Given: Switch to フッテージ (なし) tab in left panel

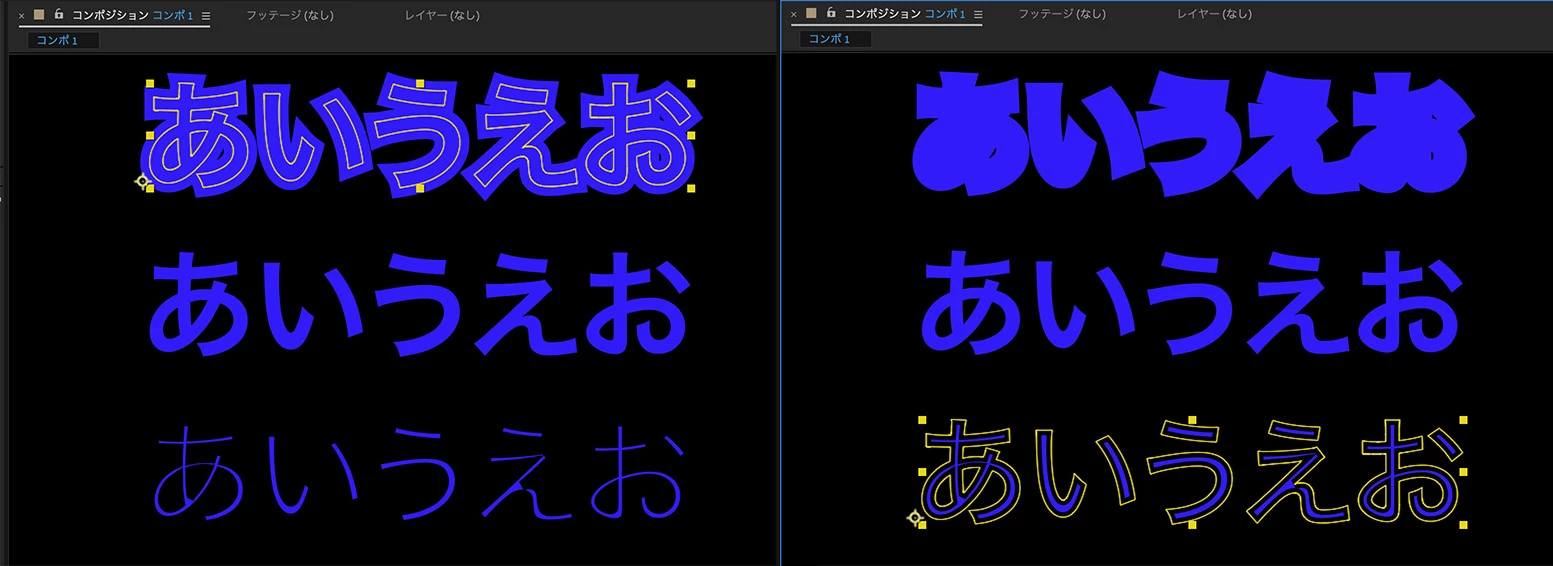Looking at the screenshot, I should [290, 16].
